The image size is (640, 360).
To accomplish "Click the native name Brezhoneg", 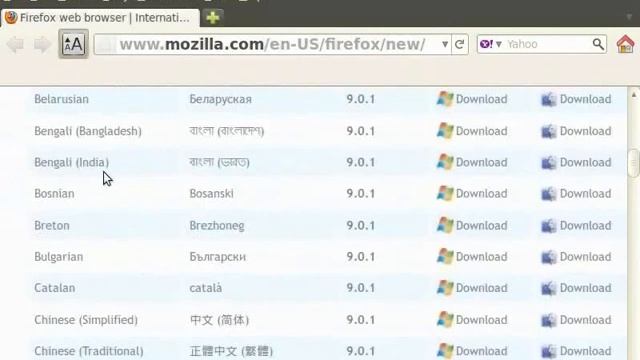I will [217, 226].
